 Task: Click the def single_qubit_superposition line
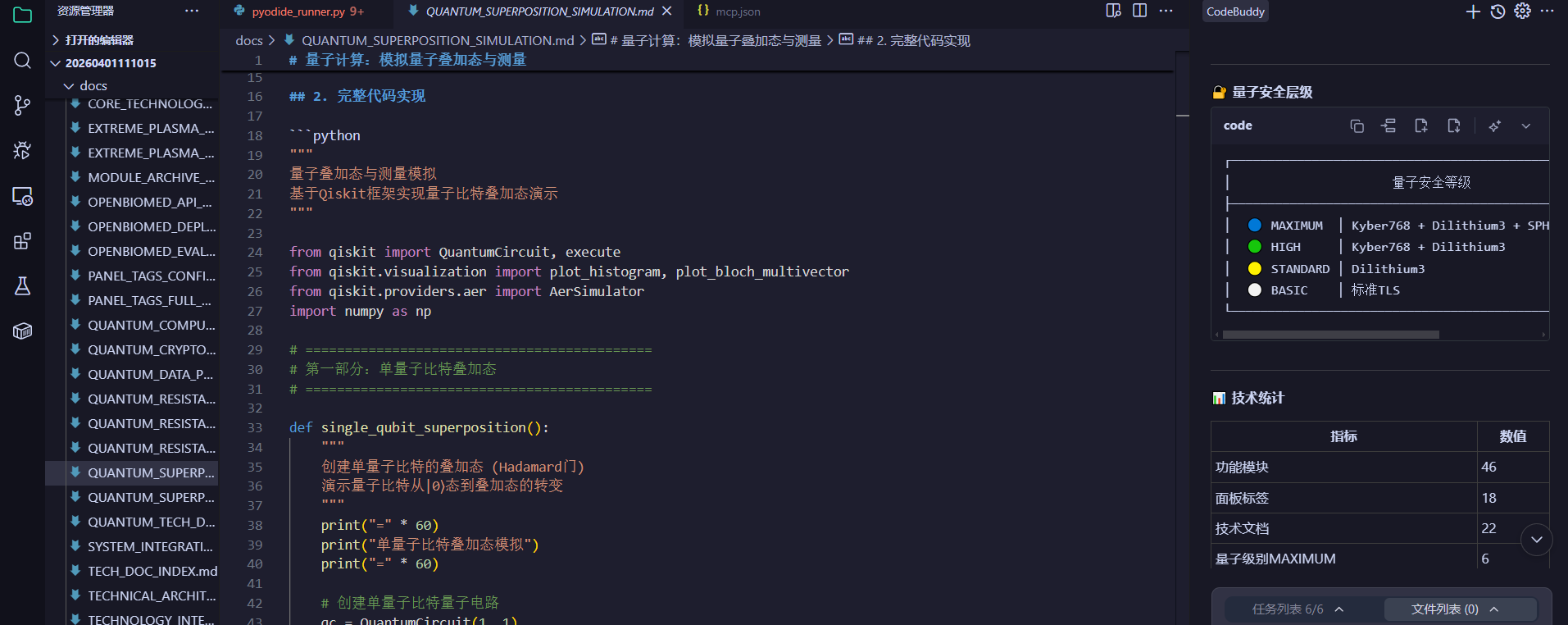419,428
